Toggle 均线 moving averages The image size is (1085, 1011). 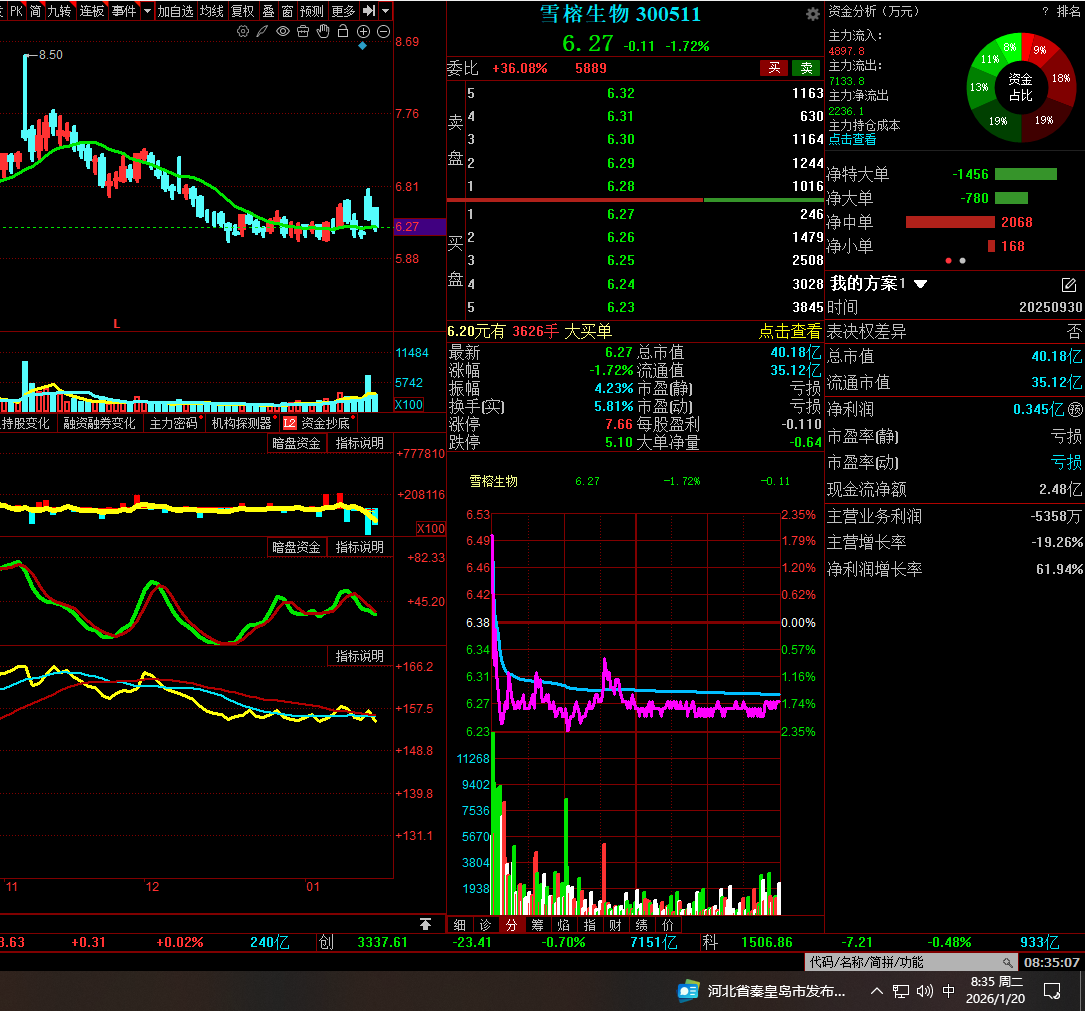click(212, 10)
